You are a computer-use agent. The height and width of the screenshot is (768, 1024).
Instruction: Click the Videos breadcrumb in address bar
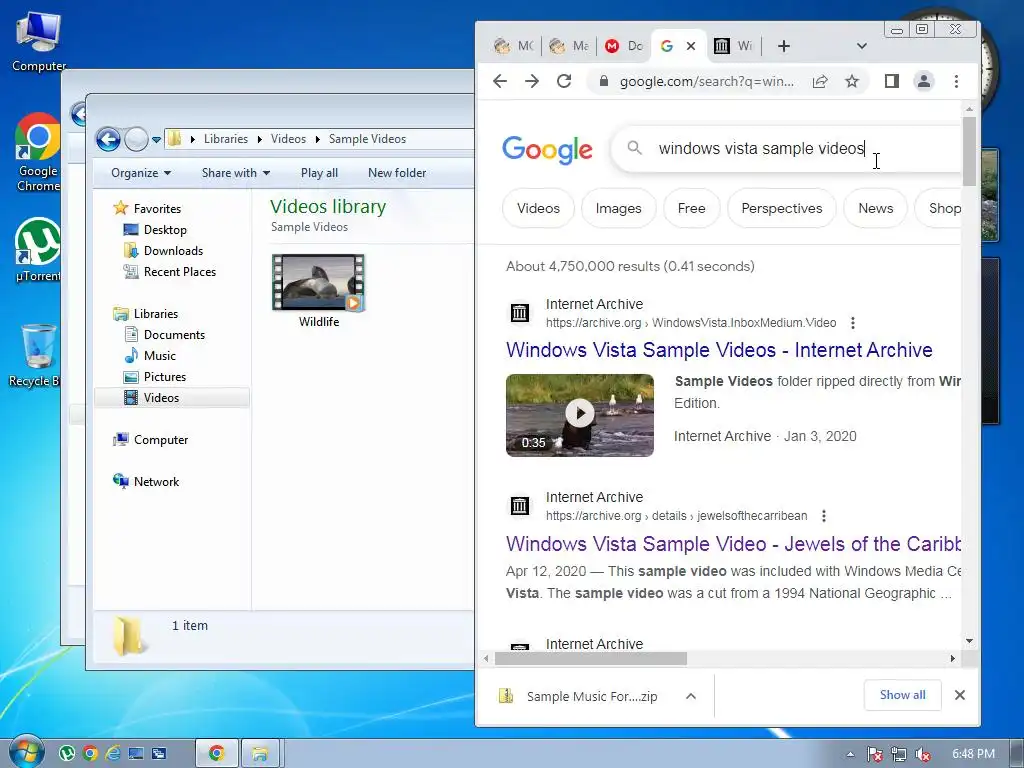[288, 139]
